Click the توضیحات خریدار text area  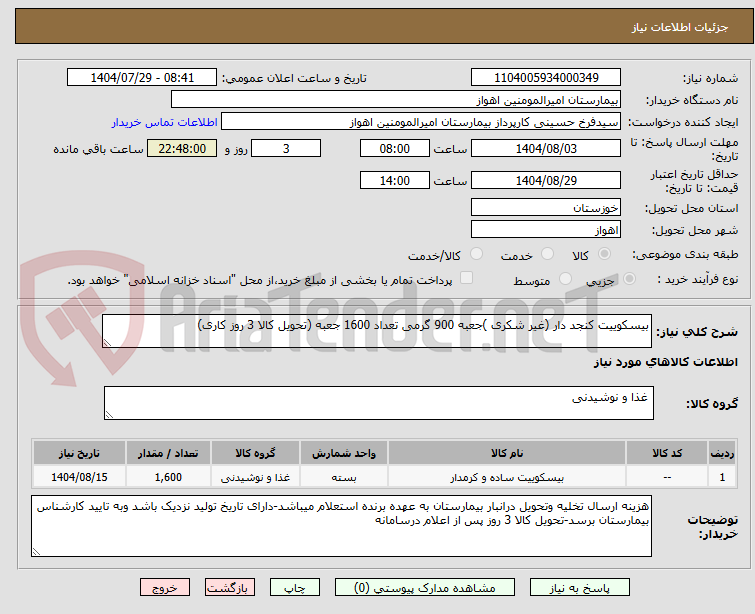[341, 526]
